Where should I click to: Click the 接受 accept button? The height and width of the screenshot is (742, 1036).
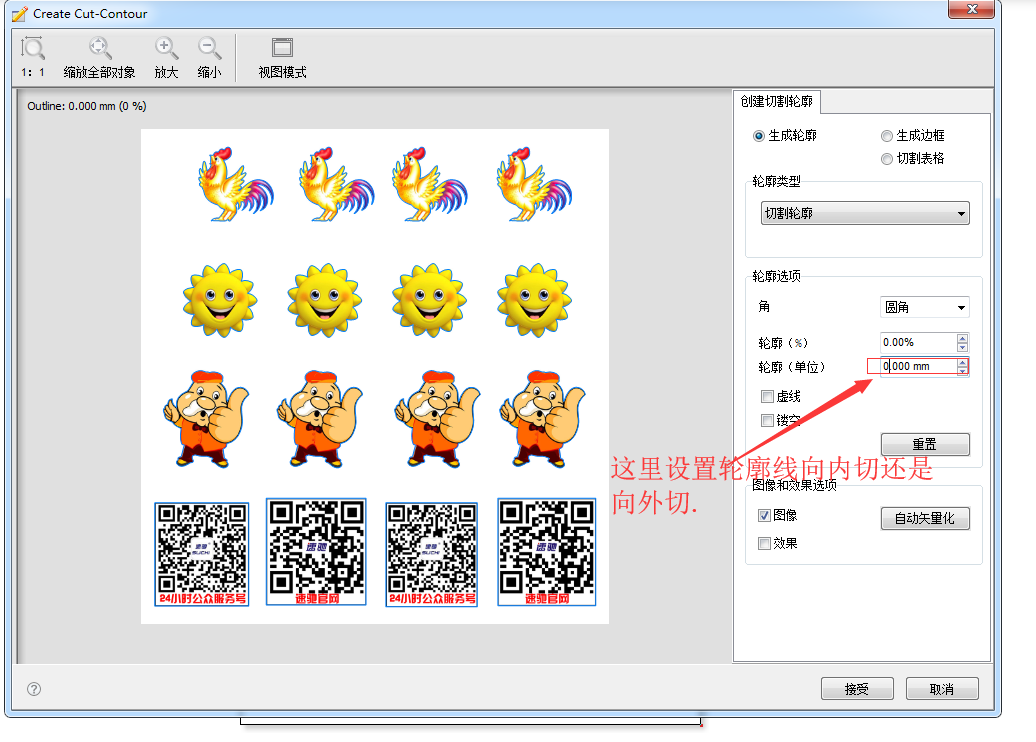click(857, 689)
